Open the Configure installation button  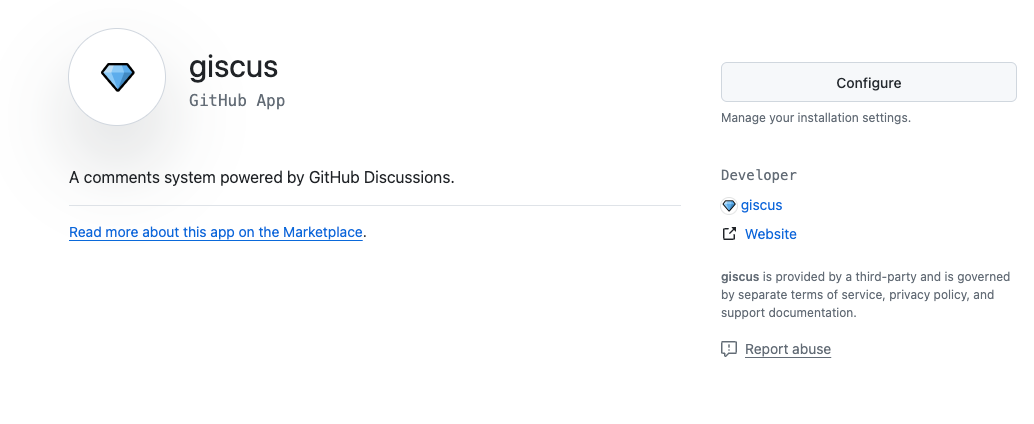(868, 82)
